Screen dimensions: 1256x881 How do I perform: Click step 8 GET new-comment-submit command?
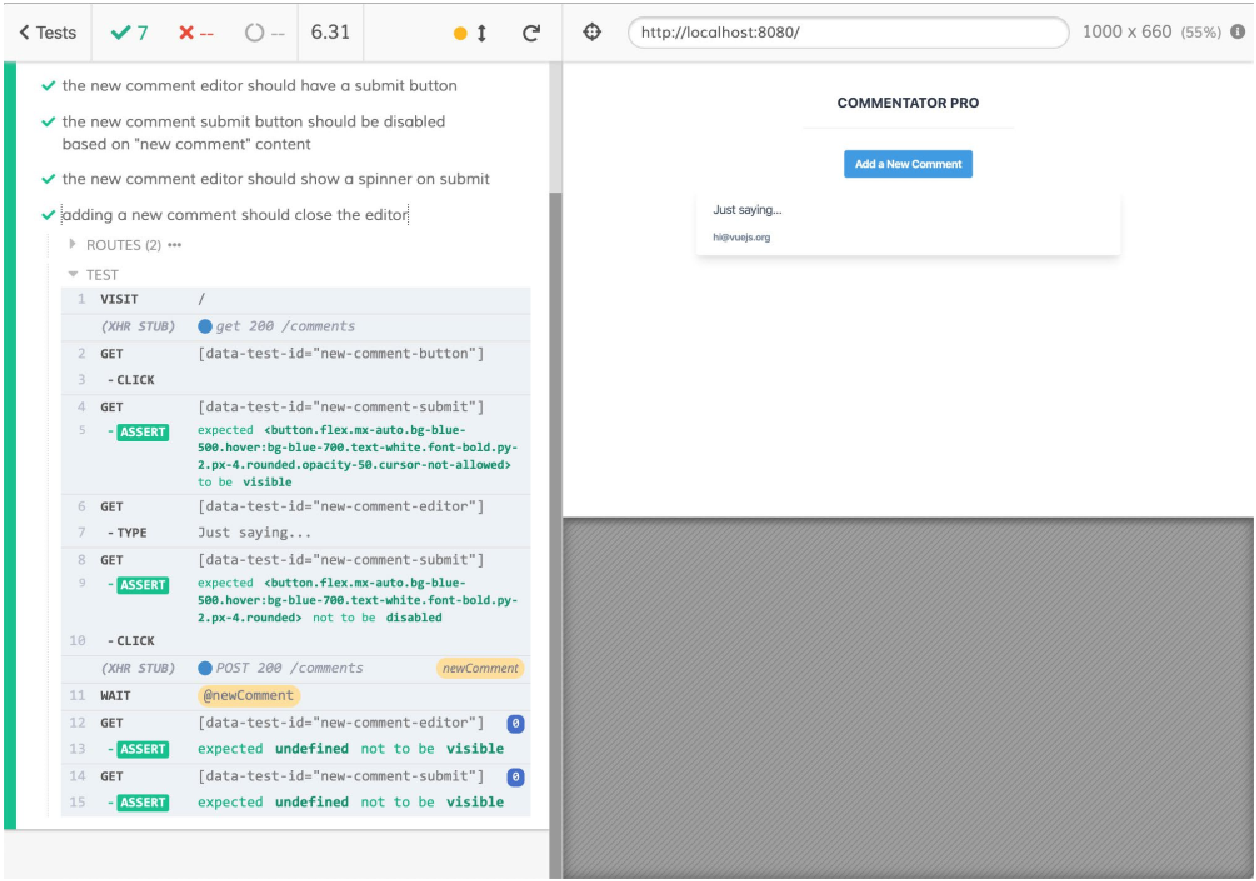pos(295,560)
